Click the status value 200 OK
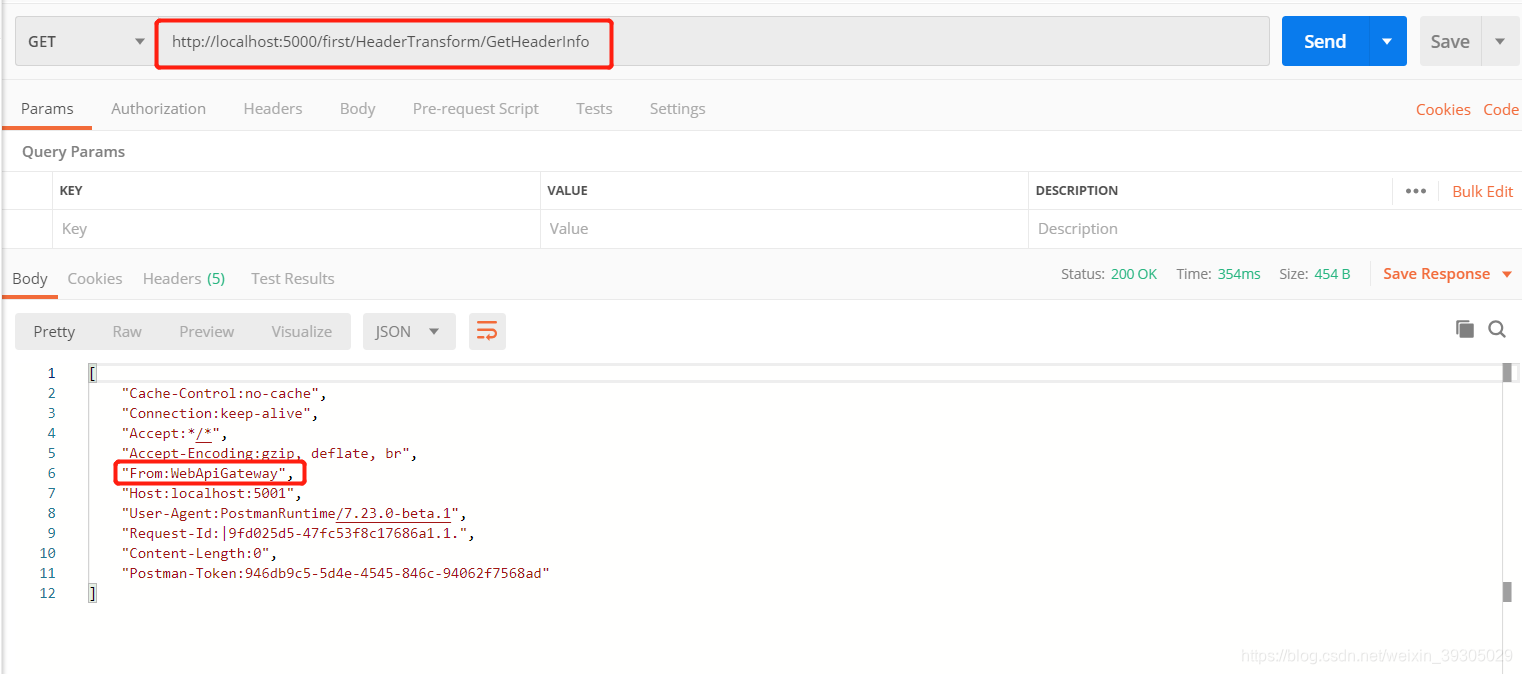Viewport: 1522px width, 674px height. pyautogui.click(x=1134, y=274)
